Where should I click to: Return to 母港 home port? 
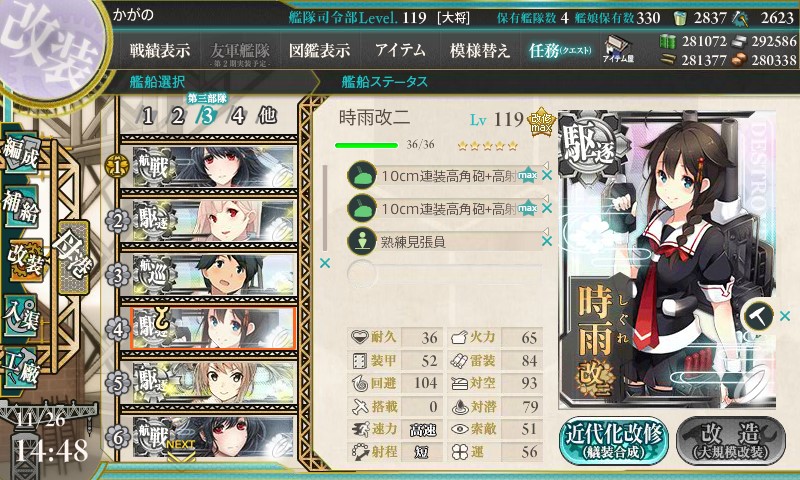[74, 257]
